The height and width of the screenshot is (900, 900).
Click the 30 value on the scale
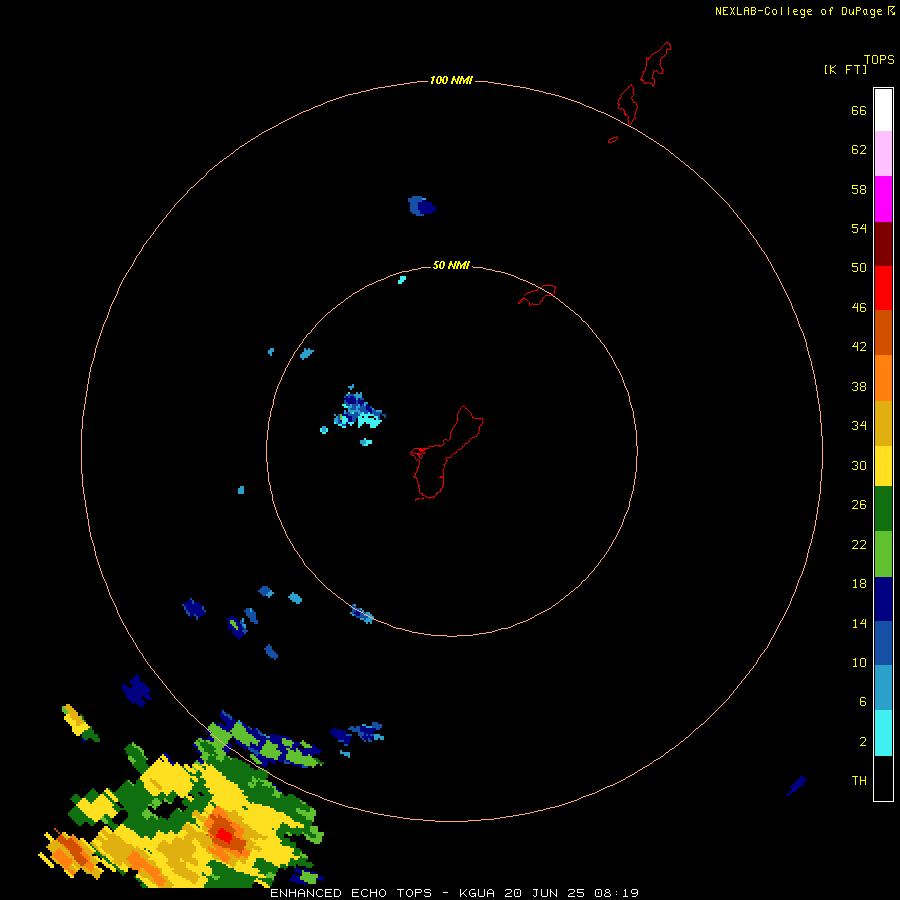coord(859,465)
